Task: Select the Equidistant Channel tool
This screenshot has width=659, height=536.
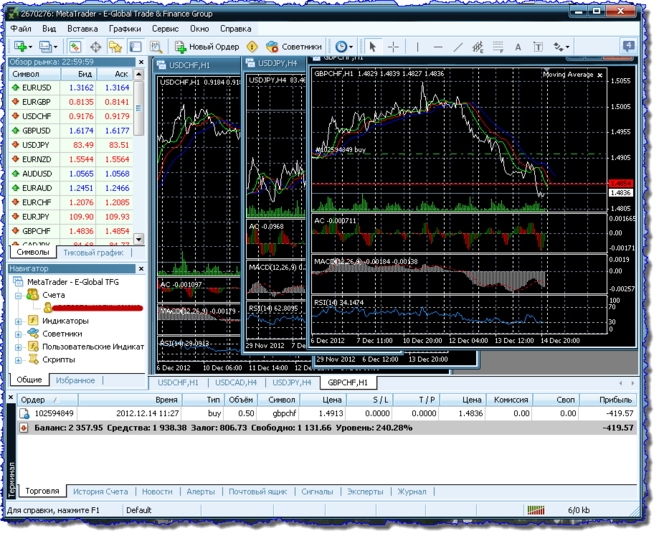Action: [478, 47]
